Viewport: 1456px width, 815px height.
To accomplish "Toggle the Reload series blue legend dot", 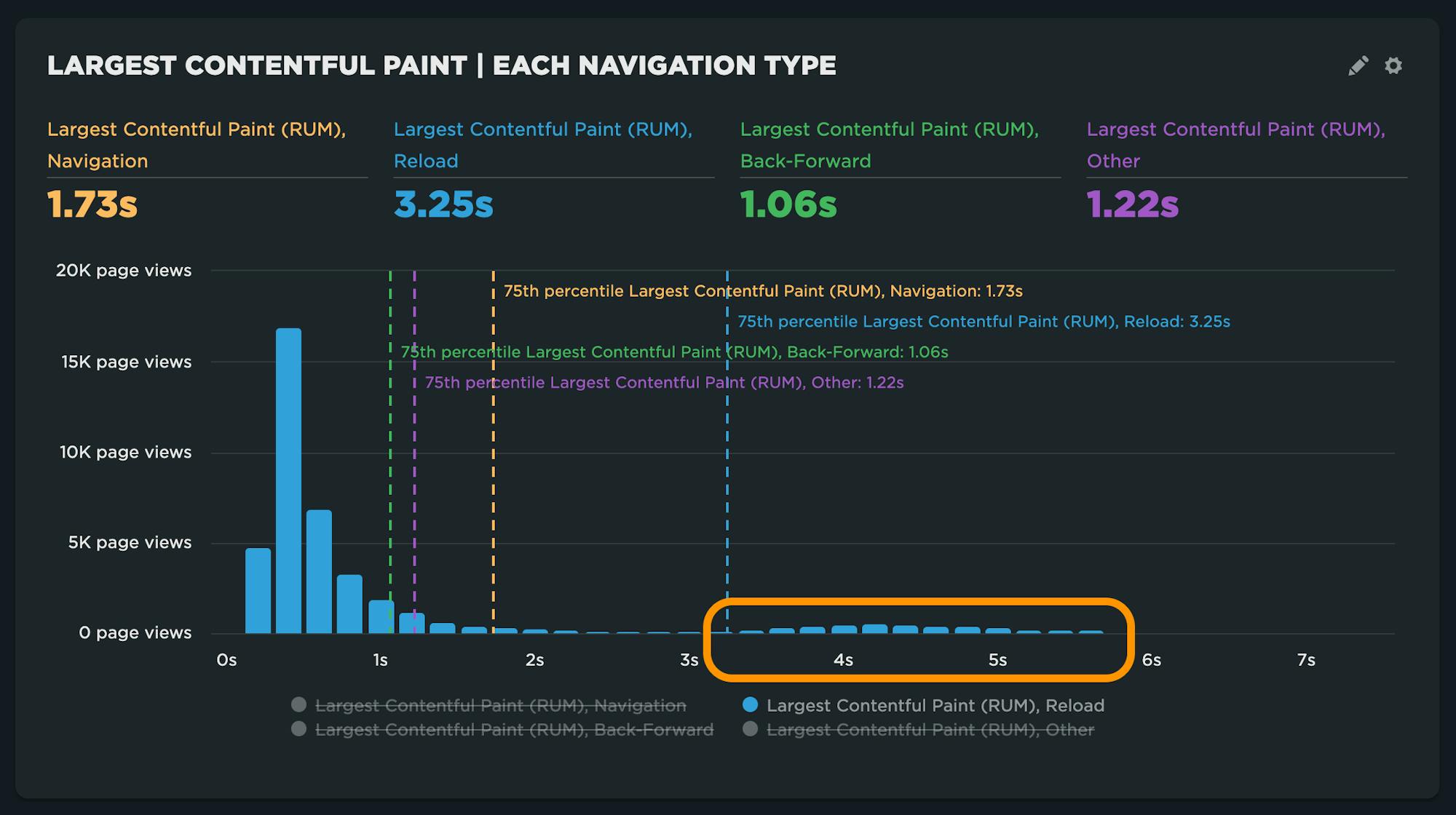I will [750, 704].
